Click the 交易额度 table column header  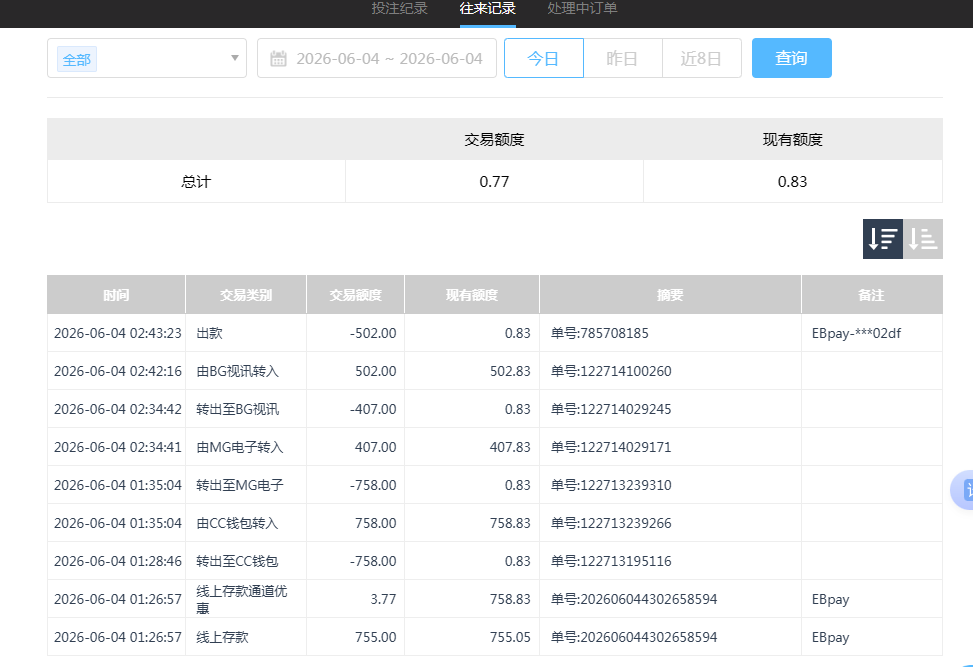tap(356, 295)
